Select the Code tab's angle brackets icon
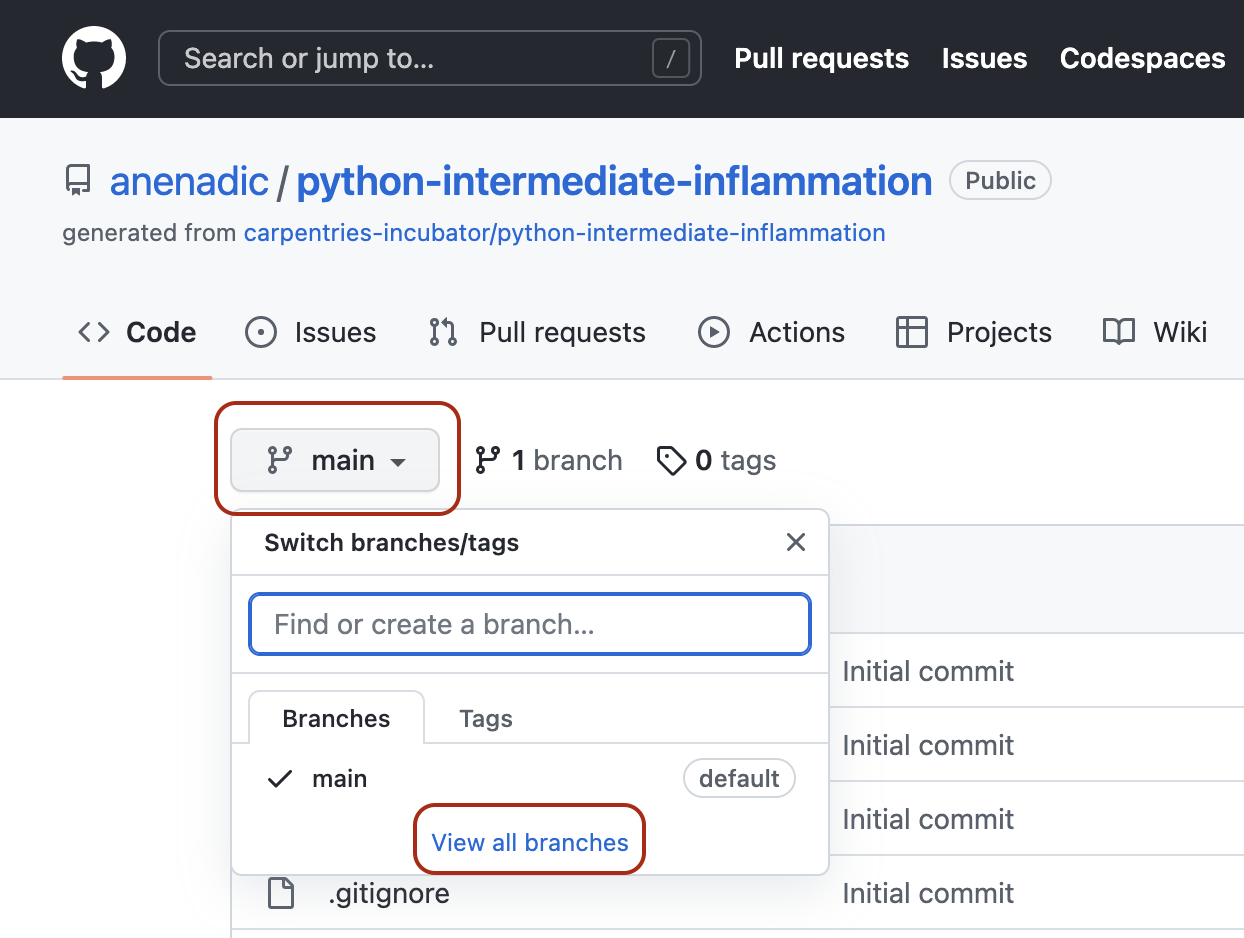This screenshot has height=938, width=1244. click(92, 332)
